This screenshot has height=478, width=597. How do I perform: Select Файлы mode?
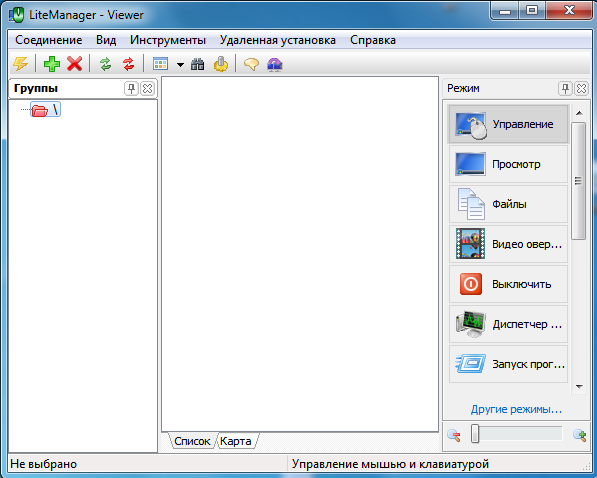pos(508,204)
